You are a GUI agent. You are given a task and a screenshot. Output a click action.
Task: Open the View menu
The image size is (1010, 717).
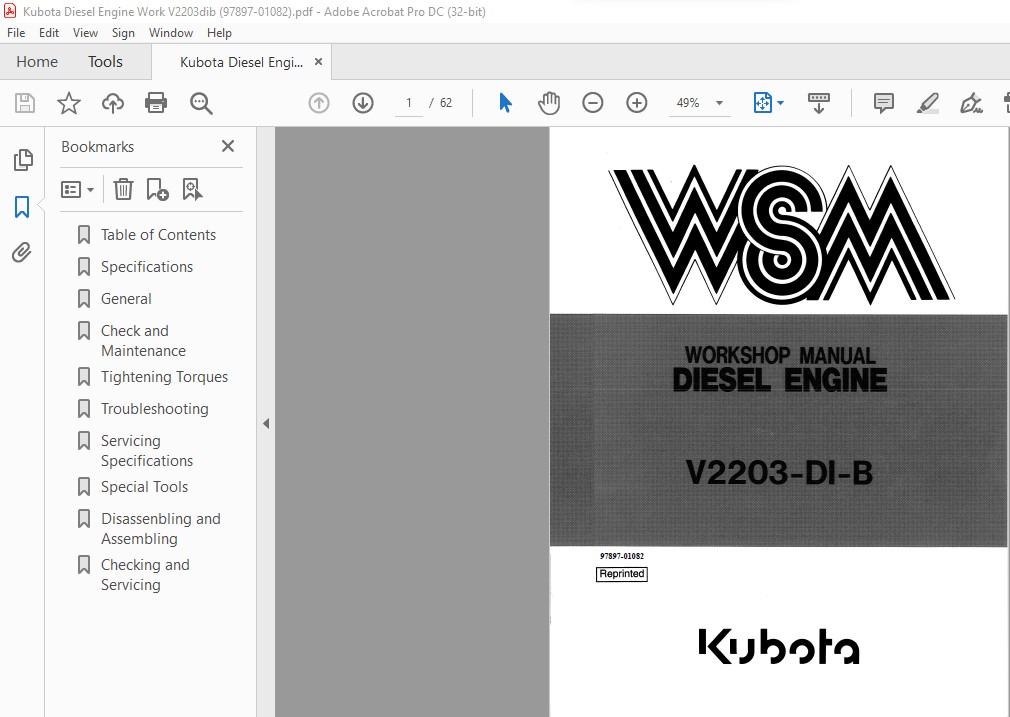click(85, 33)
